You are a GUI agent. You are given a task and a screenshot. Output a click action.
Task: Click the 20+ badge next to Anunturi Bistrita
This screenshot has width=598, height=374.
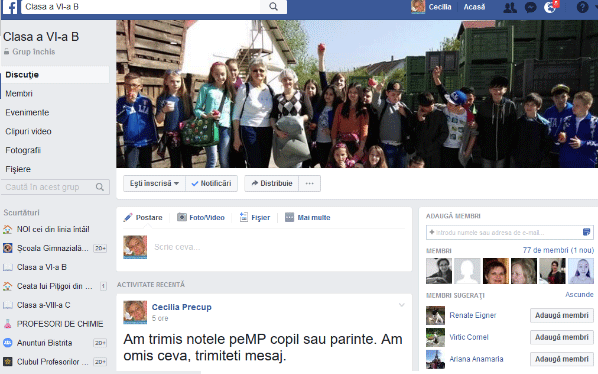[x=100, y=343]
